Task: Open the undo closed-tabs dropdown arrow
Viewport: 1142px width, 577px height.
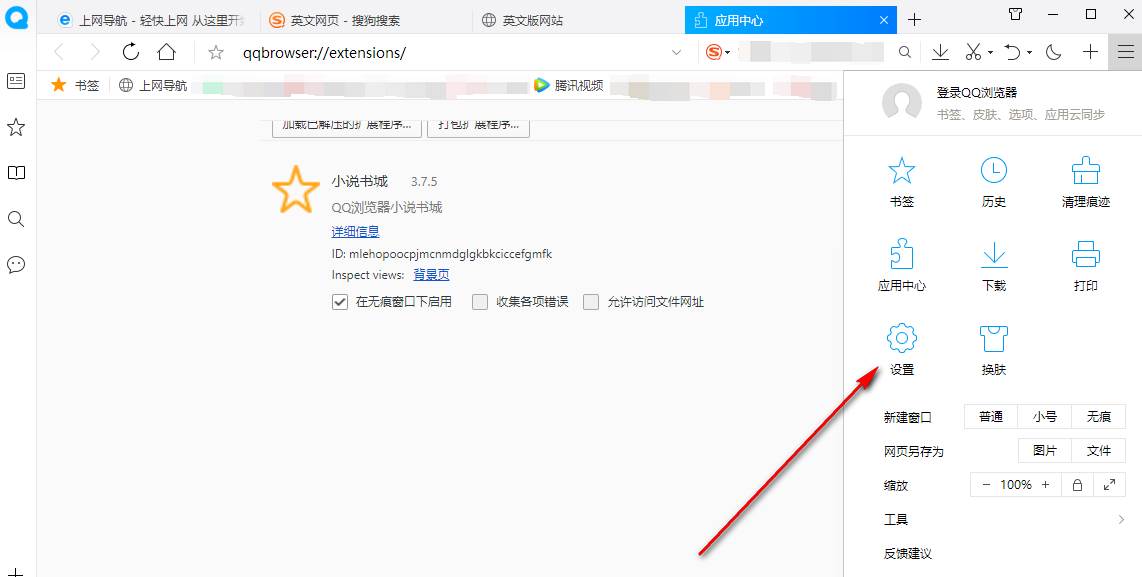Action: [x=1029, y=52]
